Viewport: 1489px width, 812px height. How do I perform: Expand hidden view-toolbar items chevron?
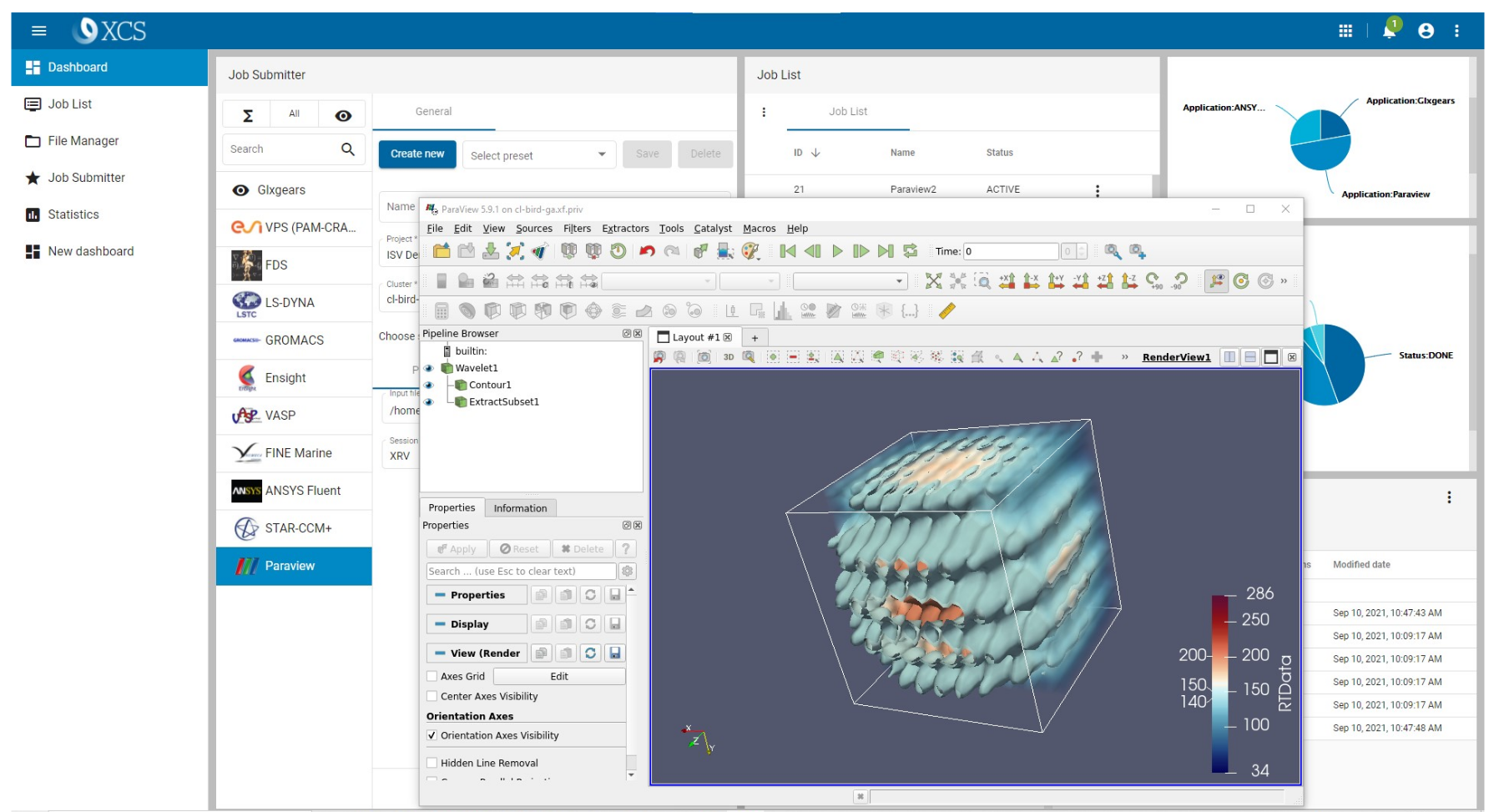tap(1125, 357)
